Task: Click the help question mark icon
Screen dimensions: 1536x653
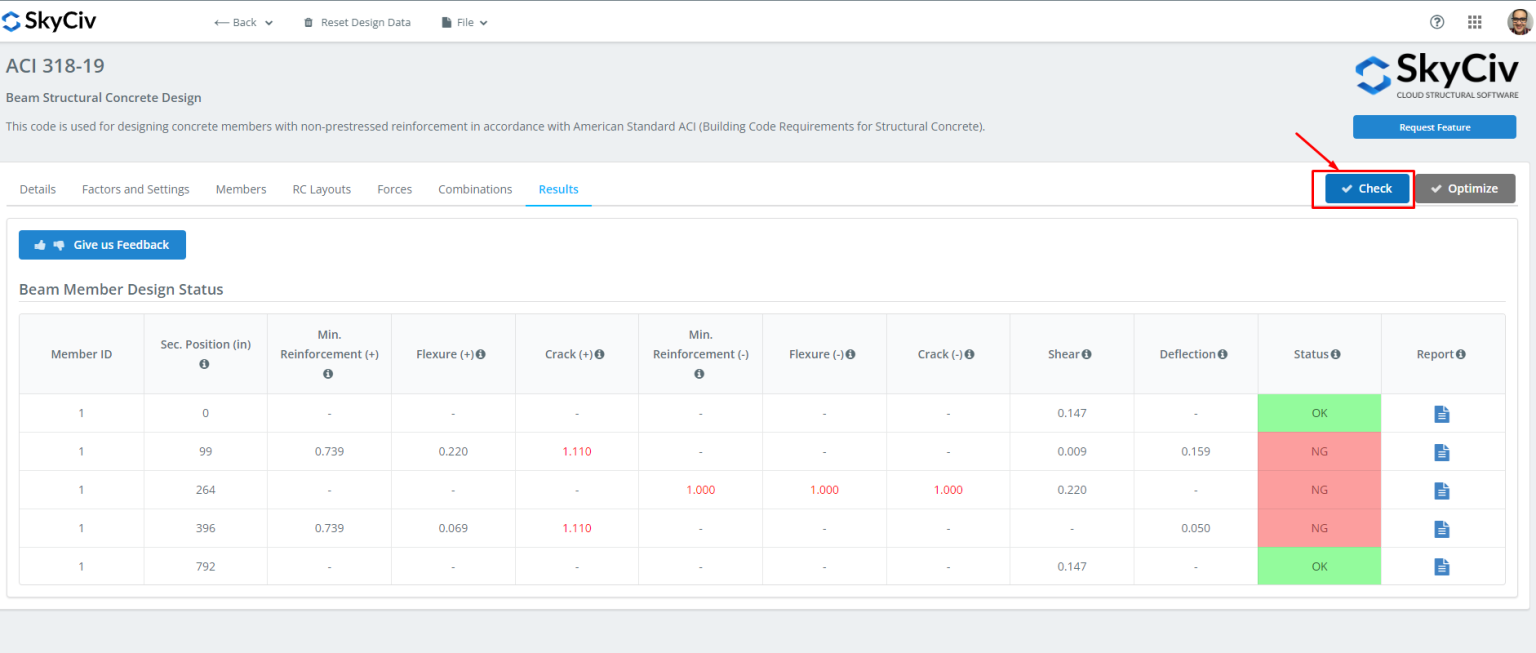Action: pyautogui.click(x=1437, y=22)
